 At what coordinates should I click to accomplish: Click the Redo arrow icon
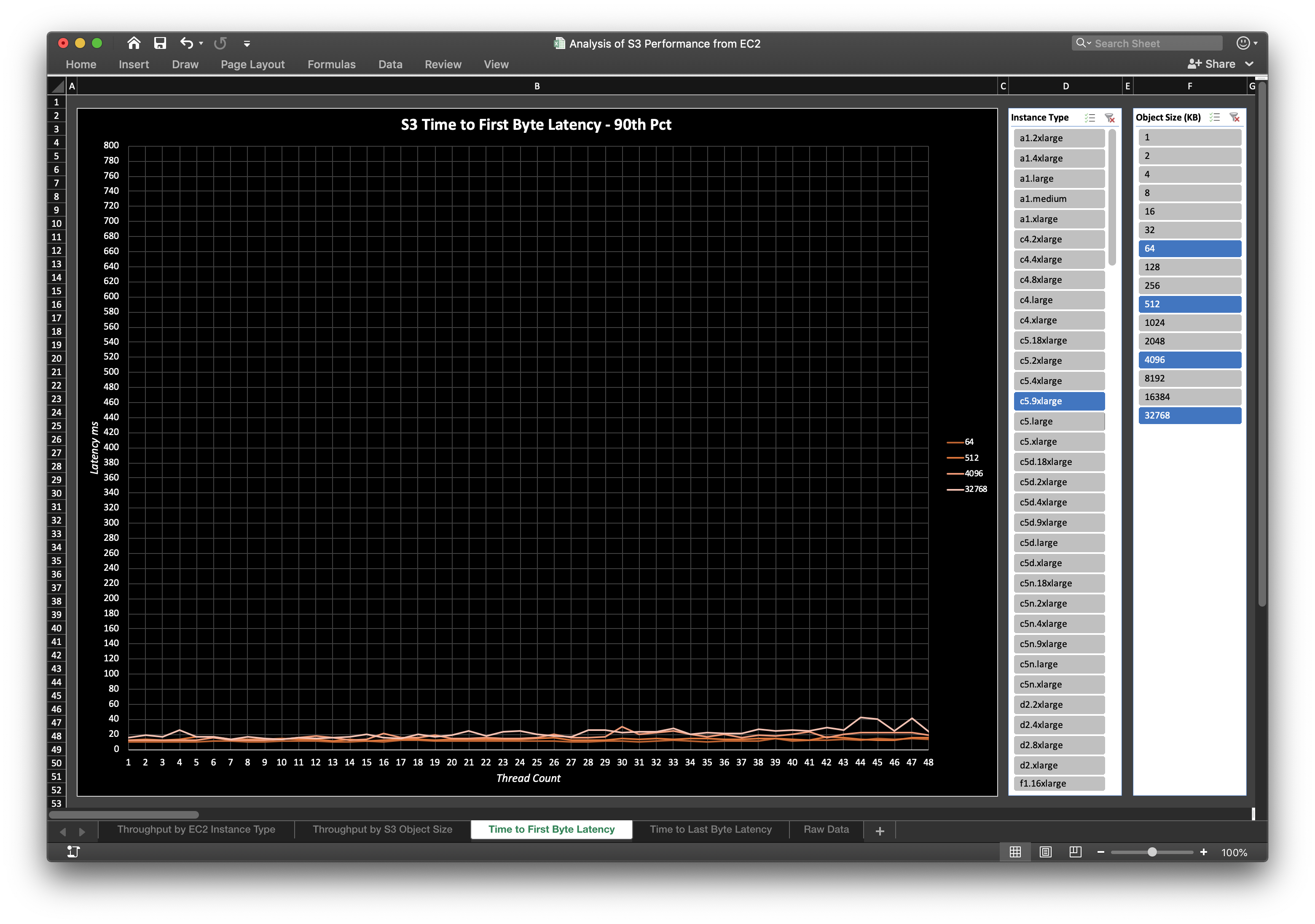point(220,43)
